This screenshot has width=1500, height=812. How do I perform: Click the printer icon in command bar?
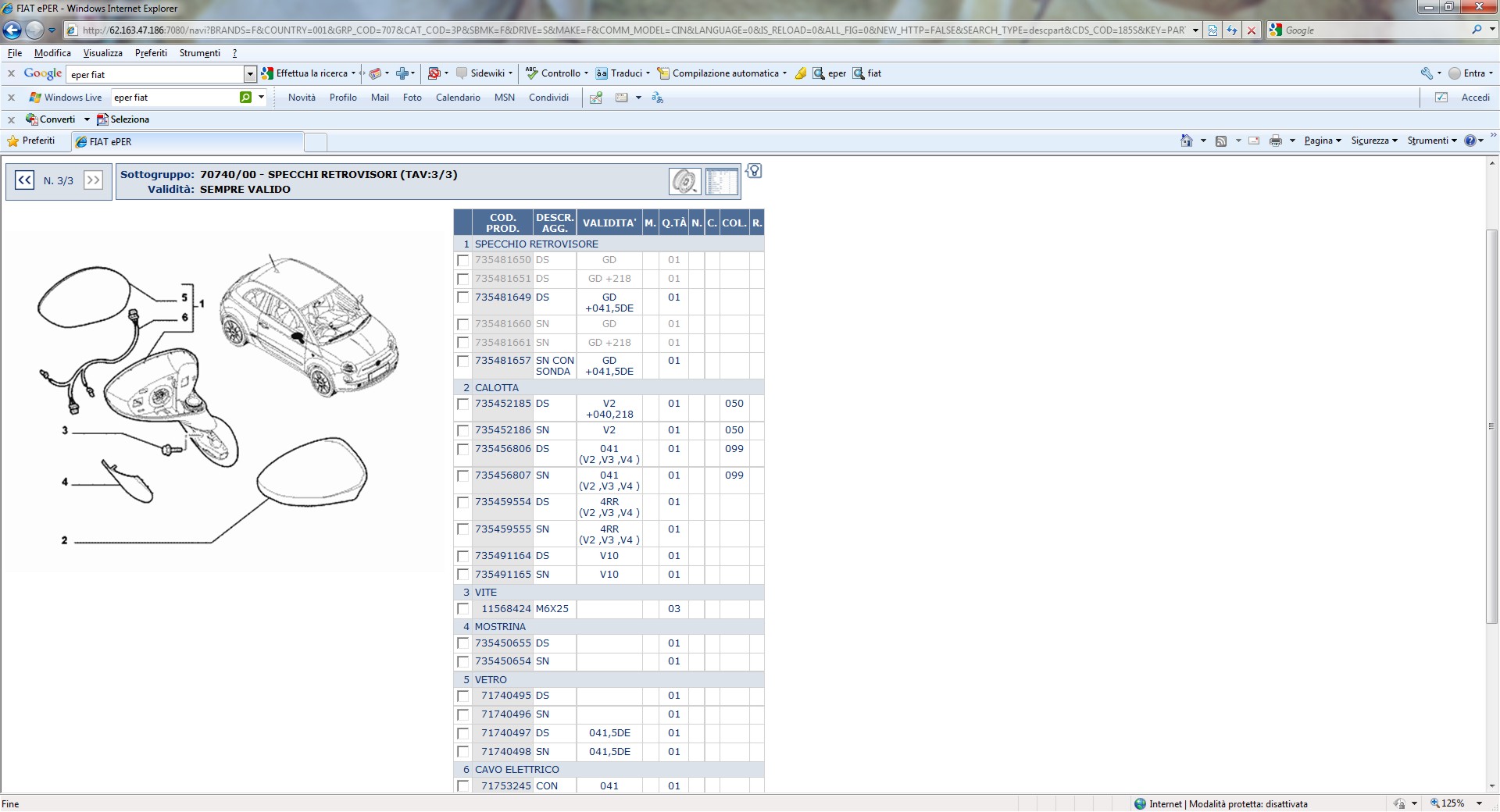tap(1275, 141)
